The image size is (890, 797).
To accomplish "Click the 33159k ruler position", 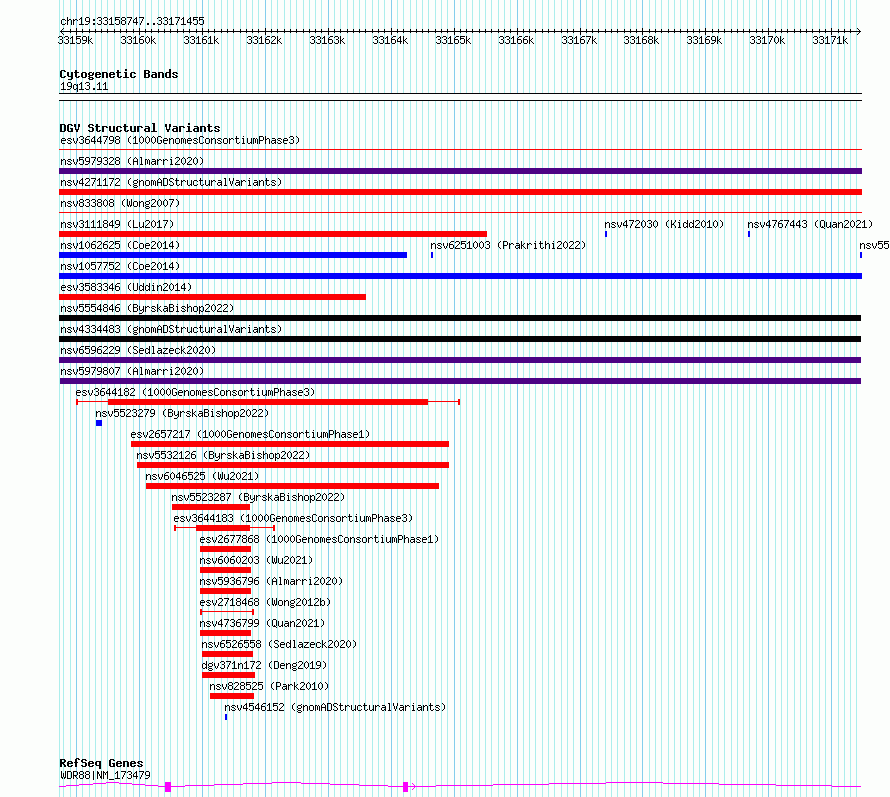I will (x=75, y=40).
